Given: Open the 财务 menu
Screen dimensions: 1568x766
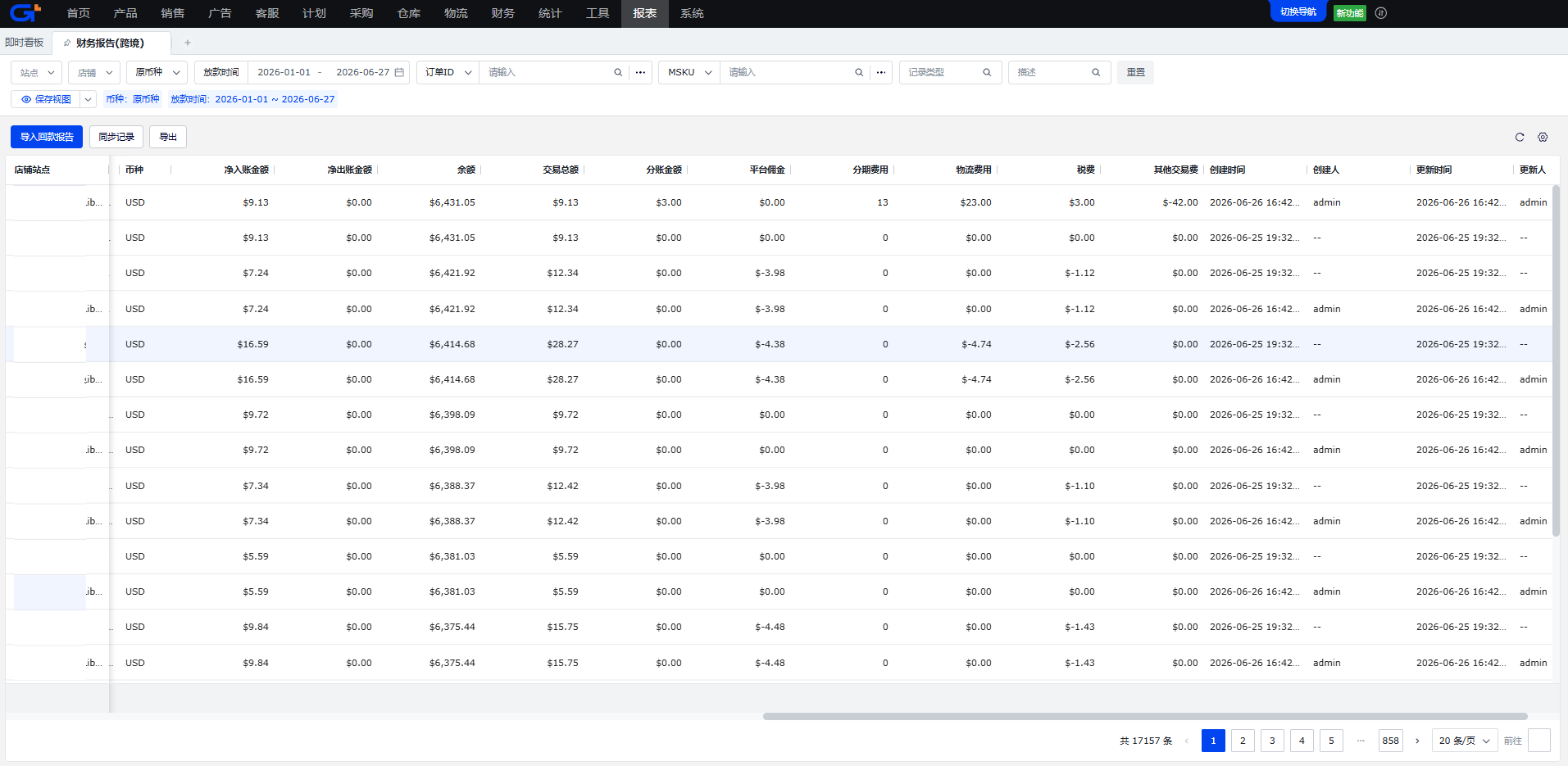Looking at the screenshot, I should [x=503, y=13].
